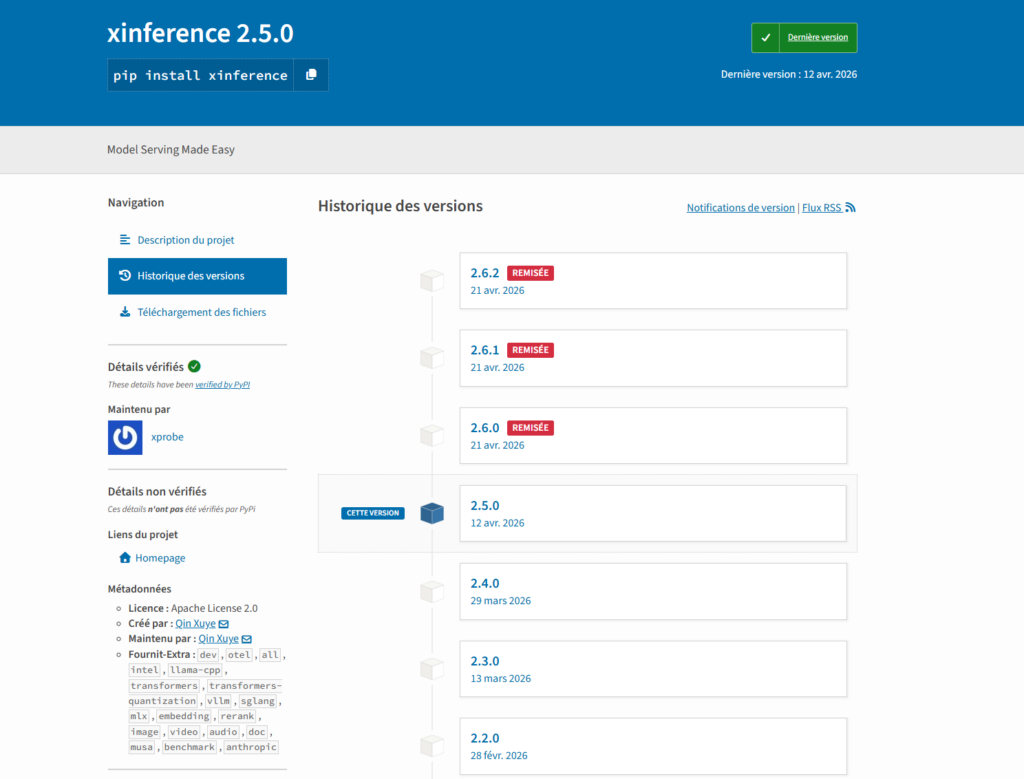This screenshot has width=1024, height=779.
Task: Click the REMISÉE badge on version 2.6.1
Action: click(x=530, y=350)
